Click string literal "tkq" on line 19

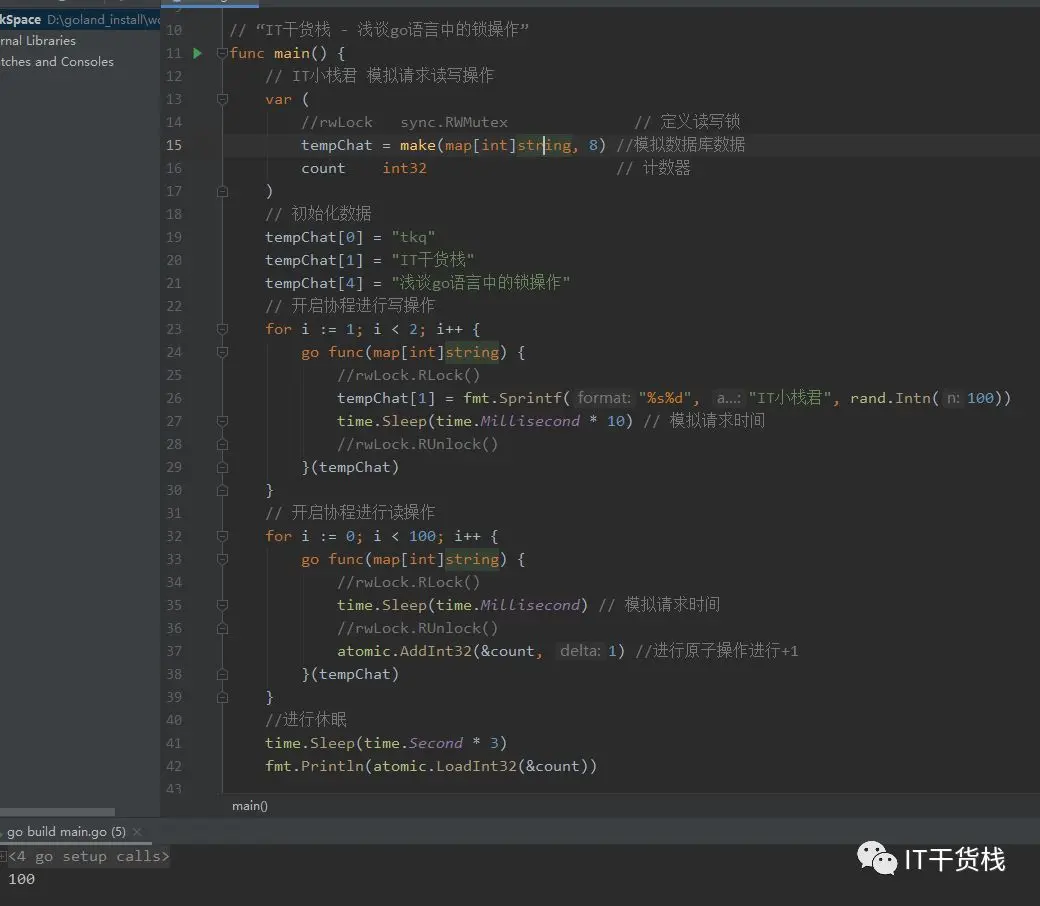pyautogui.click(x=413, y=237)
